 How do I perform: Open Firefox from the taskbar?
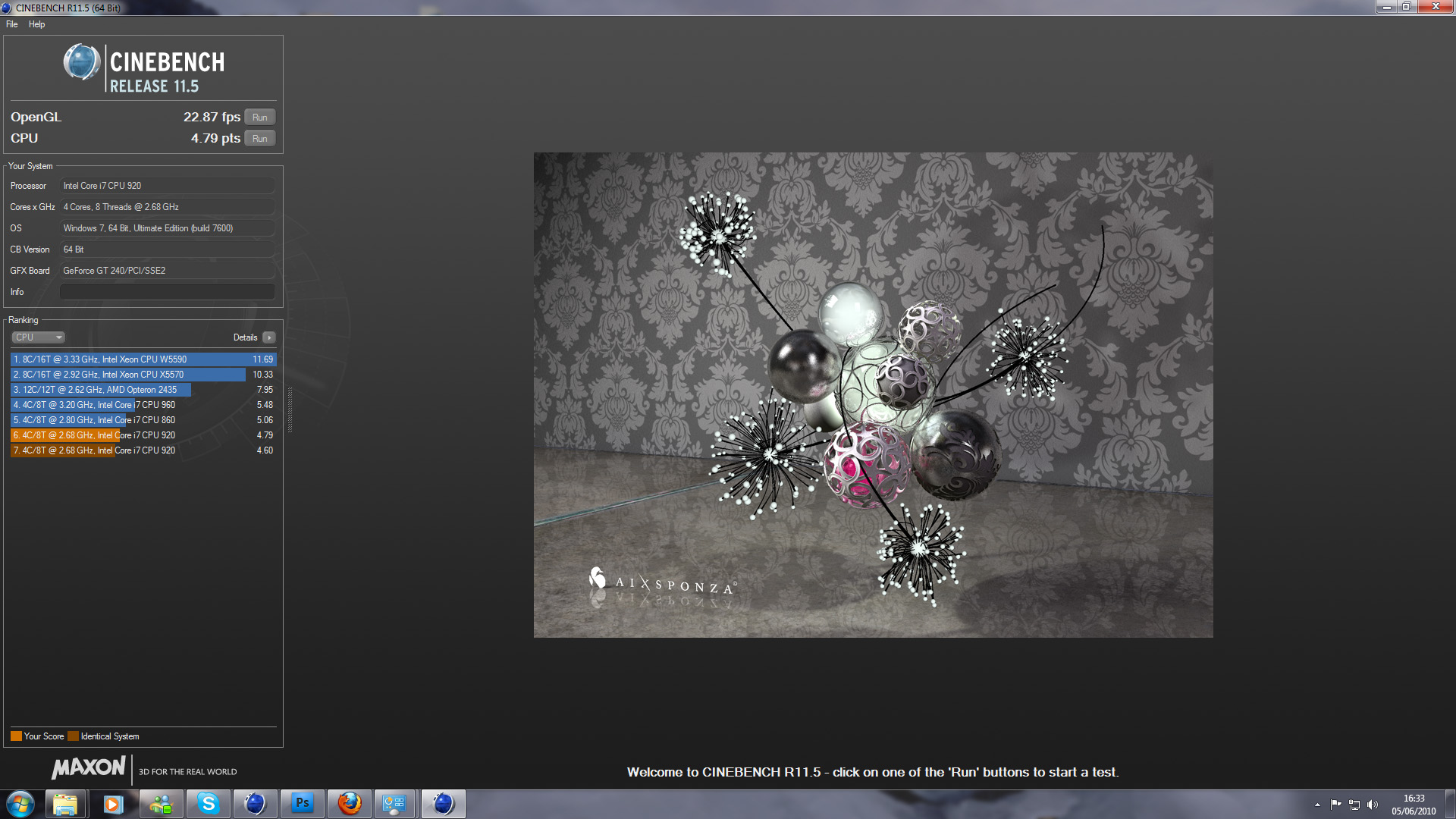(x=349, y=804)
